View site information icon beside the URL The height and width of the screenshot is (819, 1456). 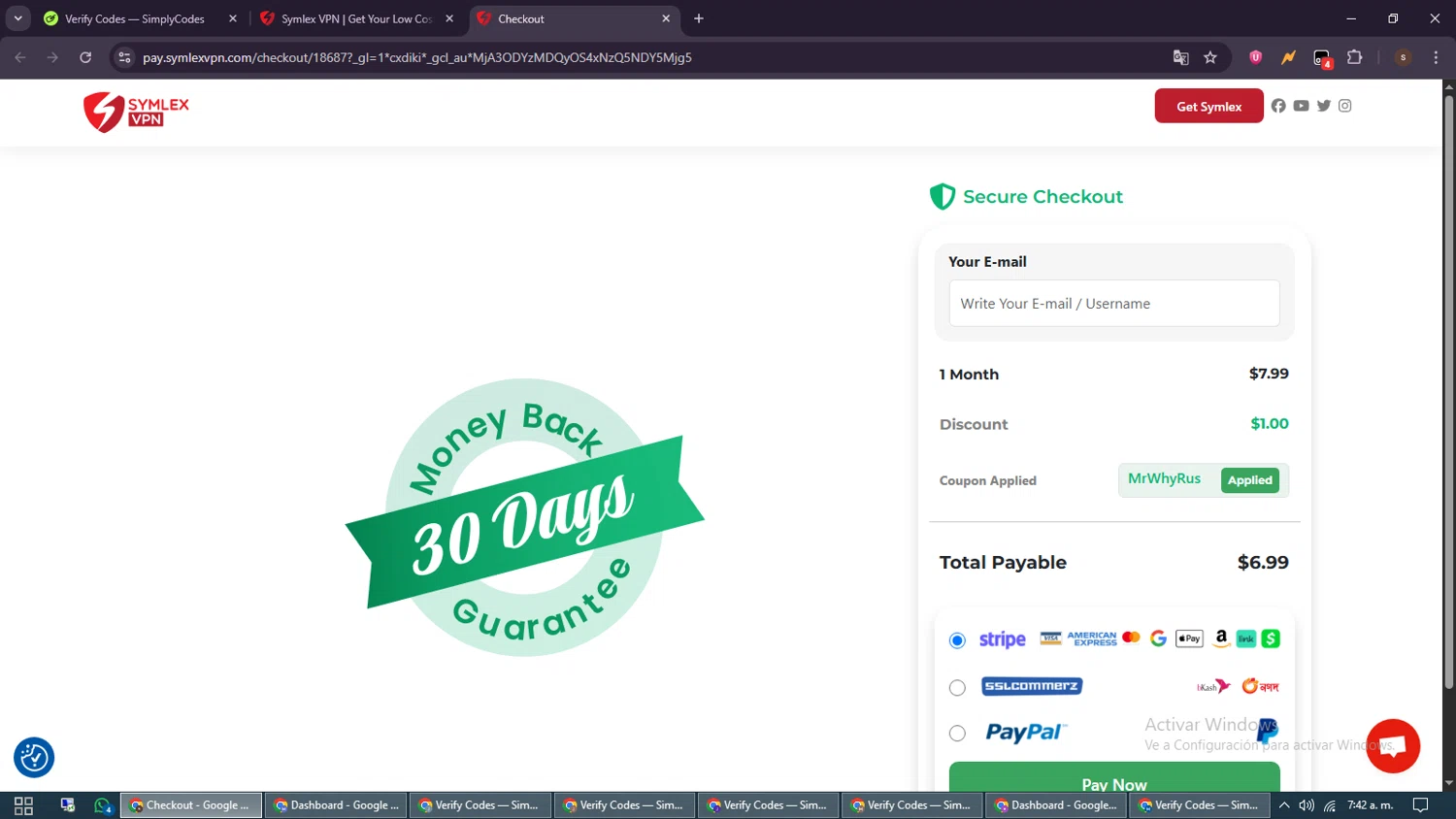[x=124, y=57]
